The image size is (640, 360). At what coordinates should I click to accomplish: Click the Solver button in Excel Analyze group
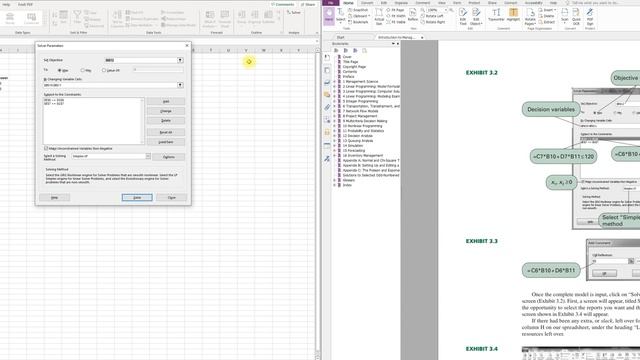click(x=294, y=13)
